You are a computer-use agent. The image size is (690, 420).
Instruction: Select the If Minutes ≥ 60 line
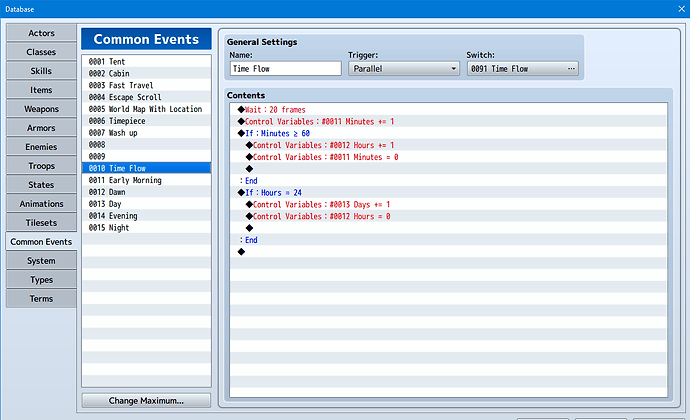[x=448, y=133]
